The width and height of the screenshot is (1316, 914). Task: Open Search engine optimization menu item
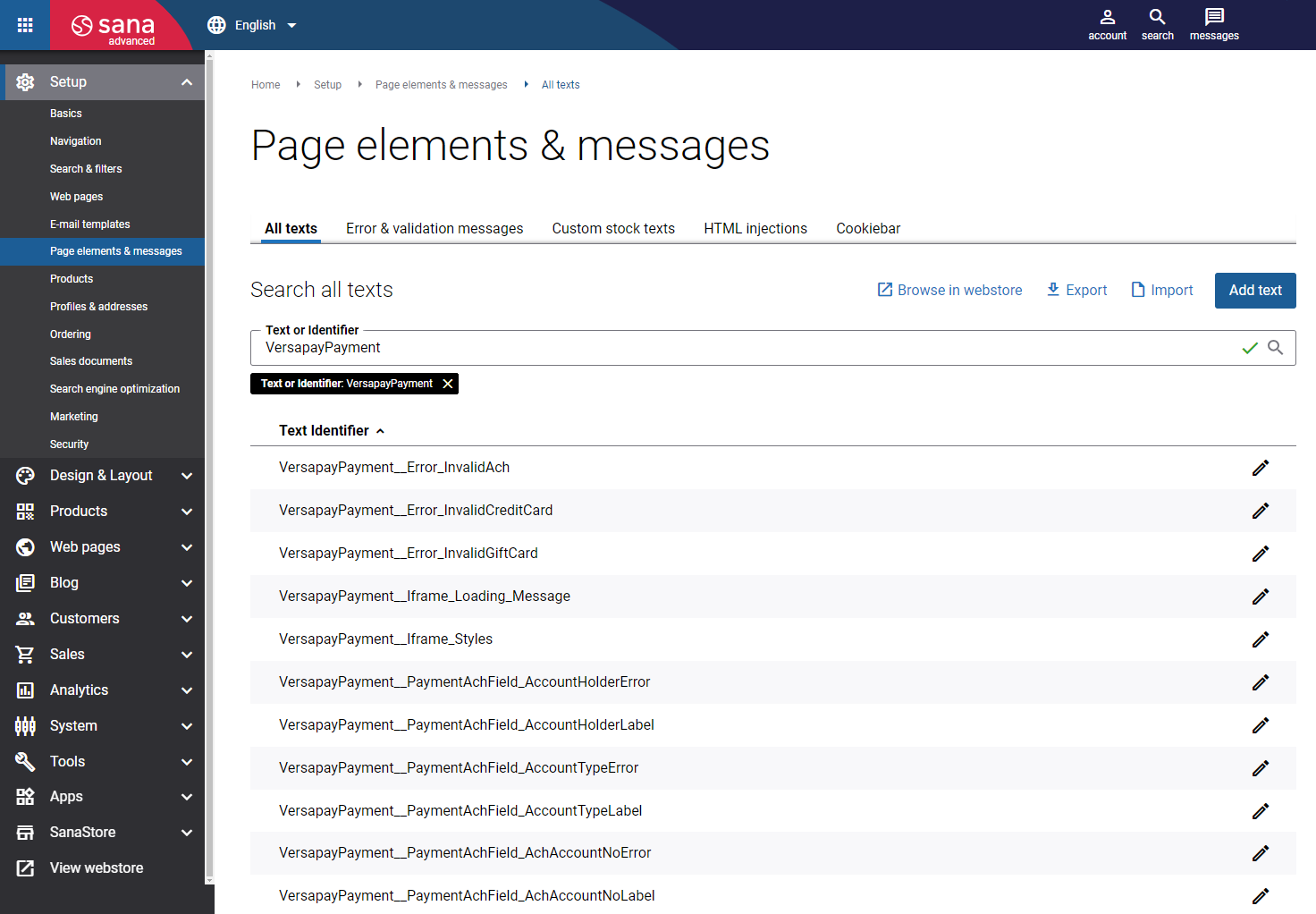tap(114, 389)
